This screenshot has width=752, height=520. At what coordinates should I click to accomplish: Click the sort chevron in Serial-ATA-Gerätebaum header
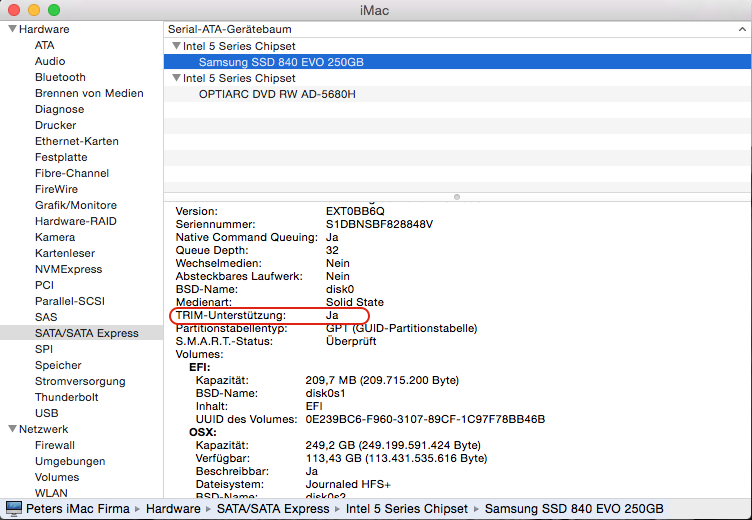[x=742, y=29]
